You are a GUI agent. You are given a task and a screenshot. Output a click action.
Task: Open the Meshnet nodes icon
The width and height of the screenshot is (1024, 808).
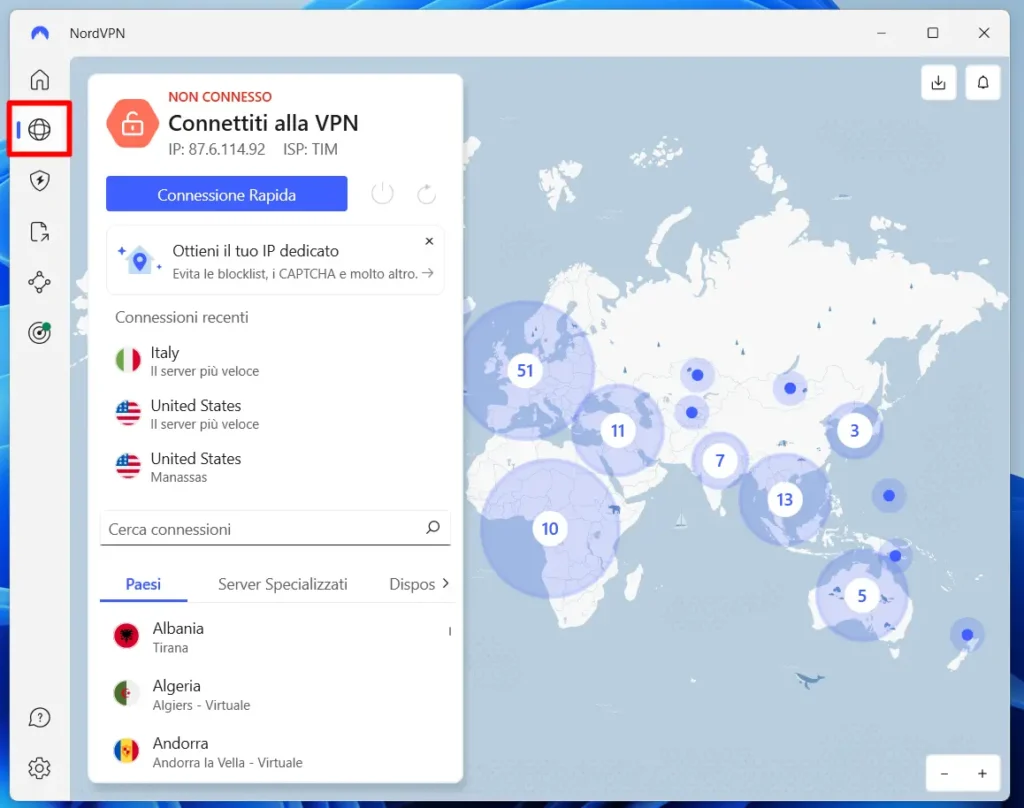pos(40,282)
